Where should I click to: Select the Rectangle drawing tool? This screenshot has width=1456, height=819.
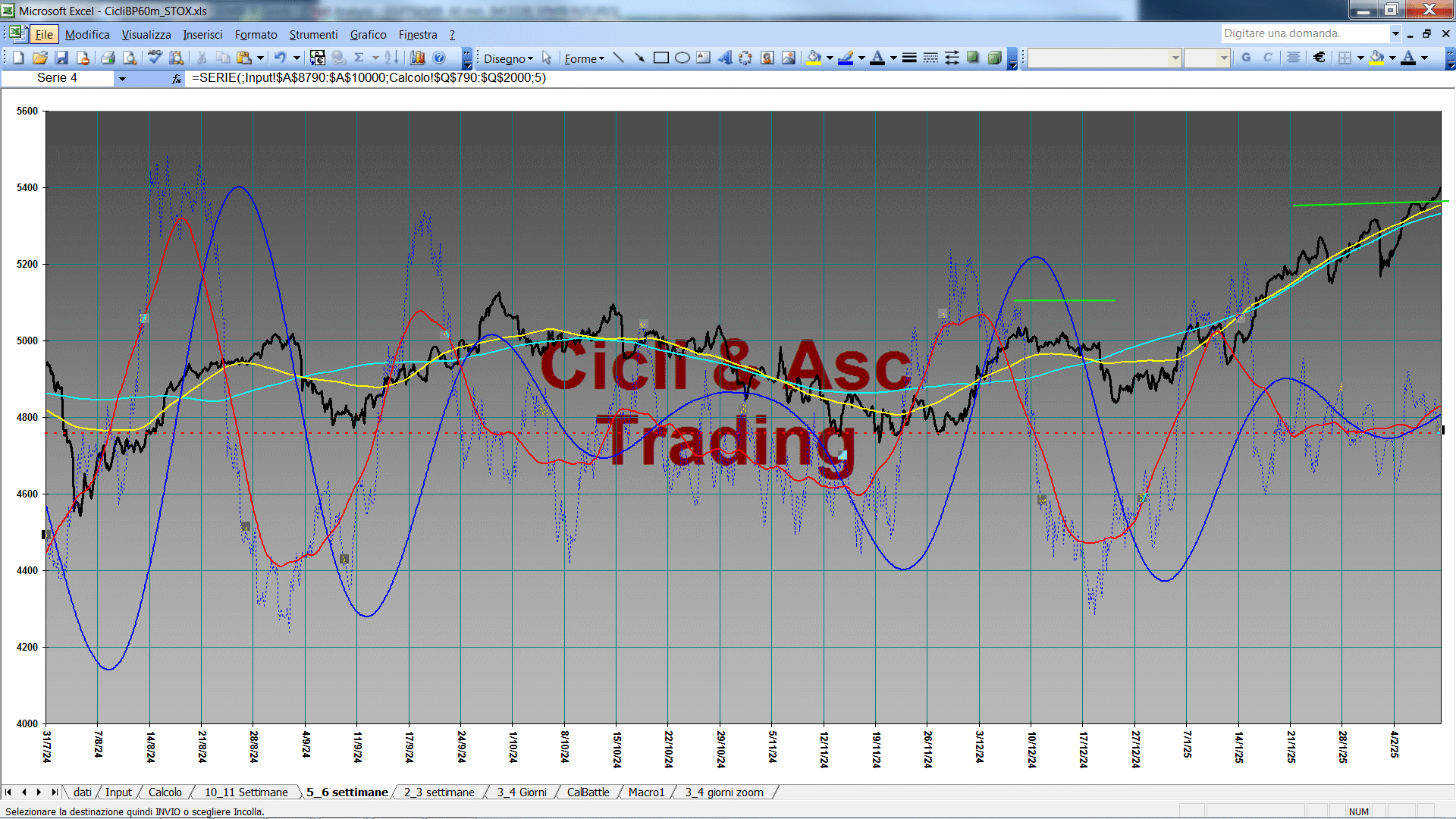661,58
